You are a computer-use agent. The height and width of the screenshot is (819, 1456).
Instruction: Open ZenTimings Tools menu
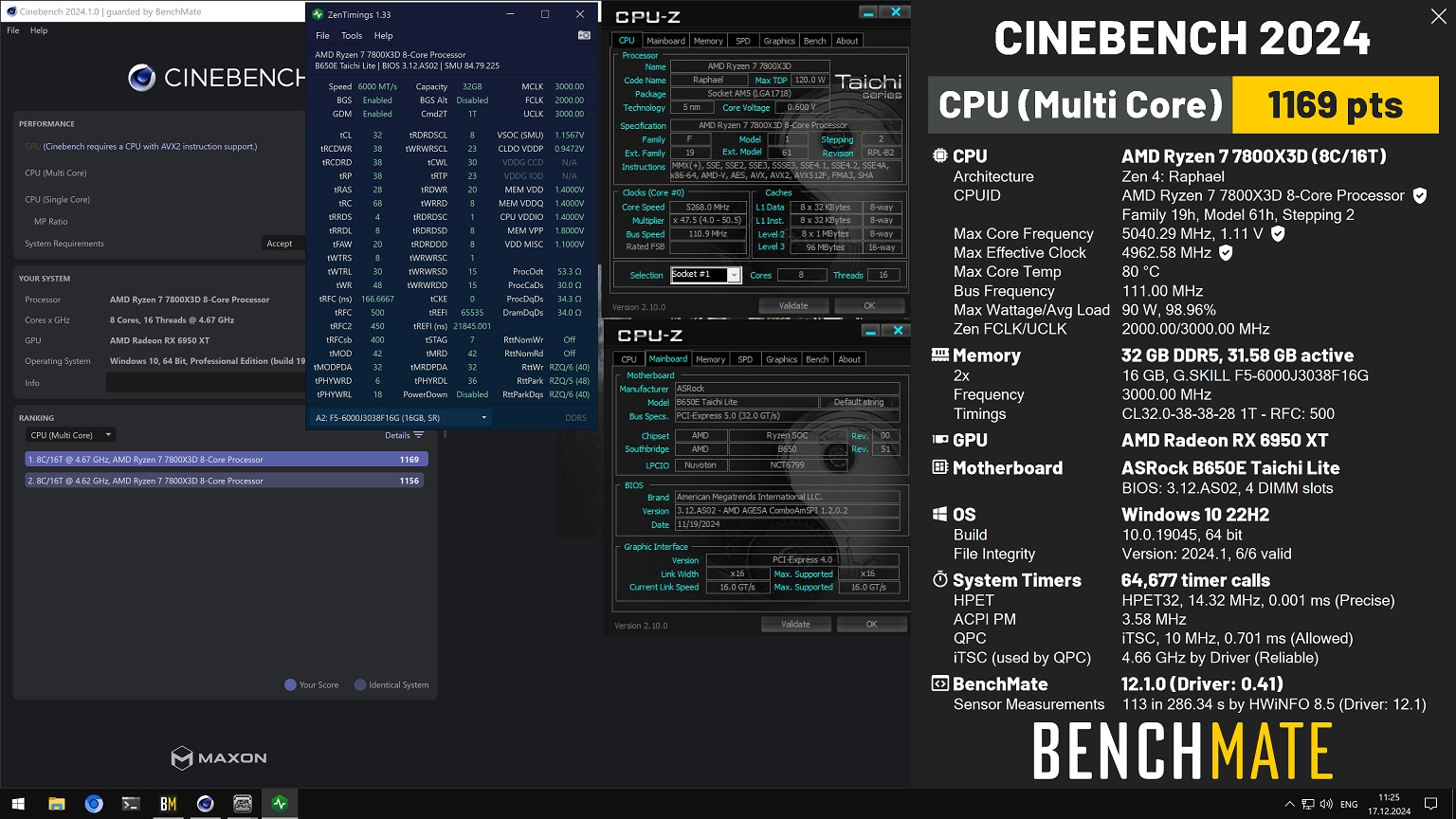352,35
